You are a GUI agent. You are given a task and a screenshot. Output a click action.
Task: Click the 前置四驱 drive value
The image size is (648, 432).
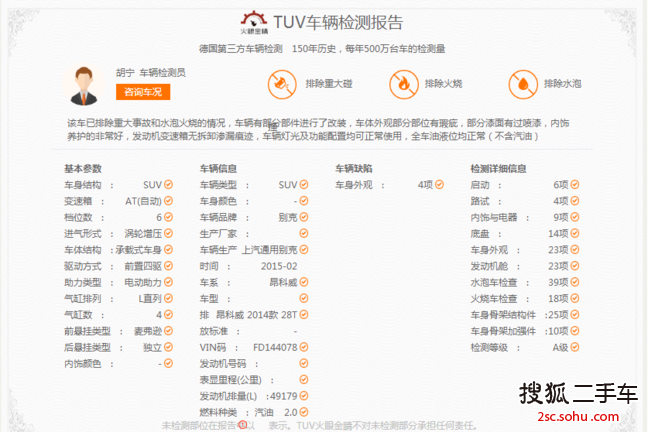143,266
